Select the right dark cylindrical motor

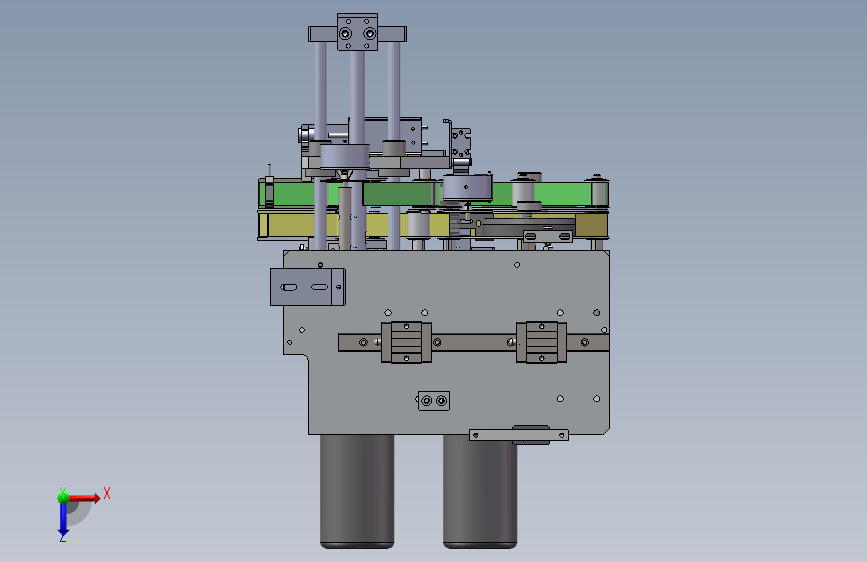480,491
